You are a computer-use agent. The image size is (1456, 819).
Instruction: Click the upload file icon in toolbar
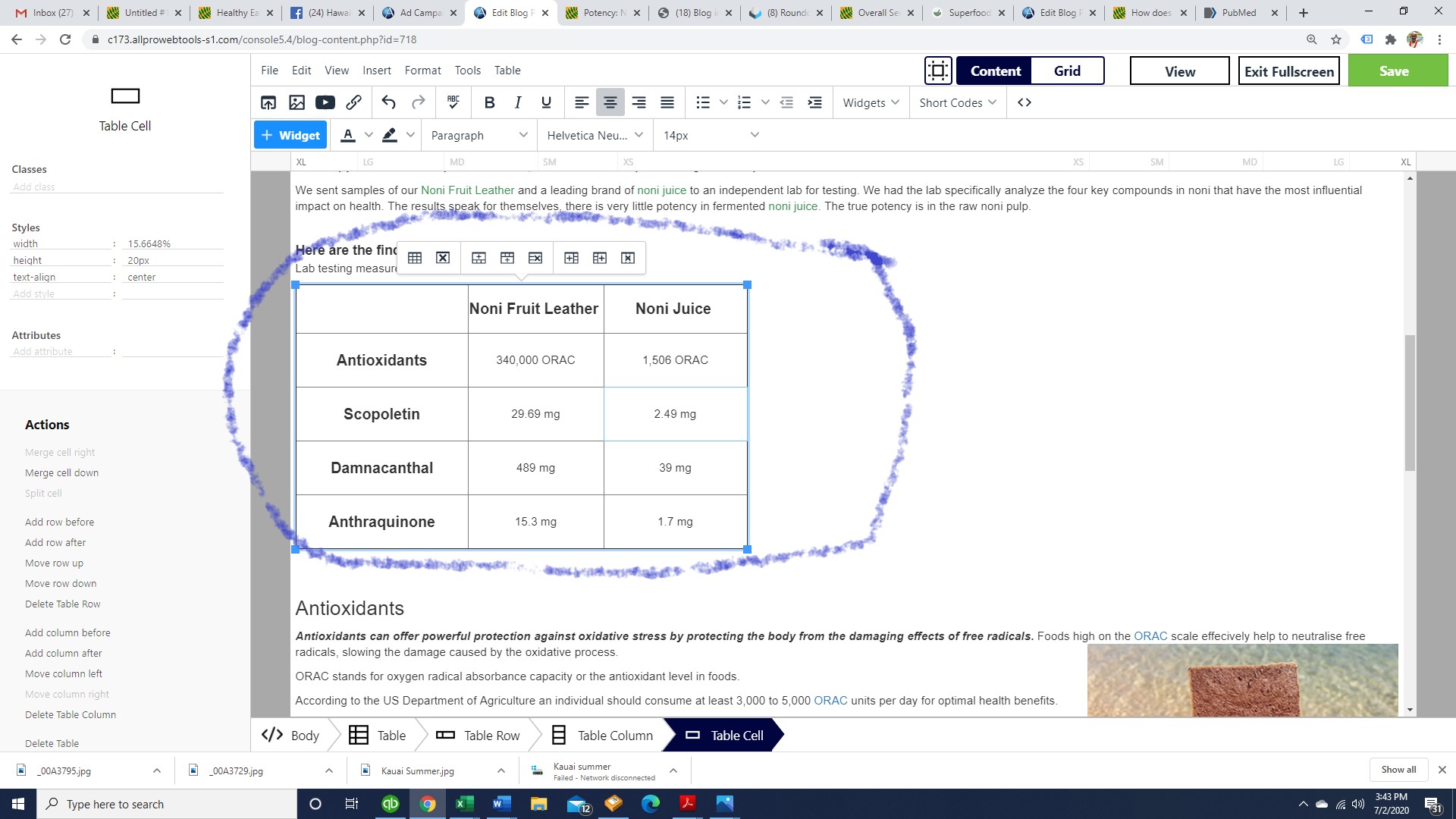click(x=268, y=102)
